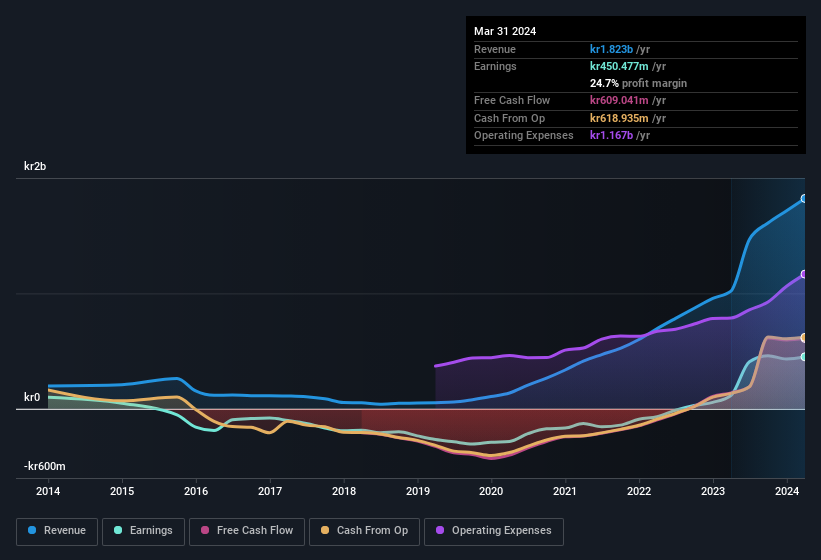Click the kr0 y-axis label

(32, 397)
